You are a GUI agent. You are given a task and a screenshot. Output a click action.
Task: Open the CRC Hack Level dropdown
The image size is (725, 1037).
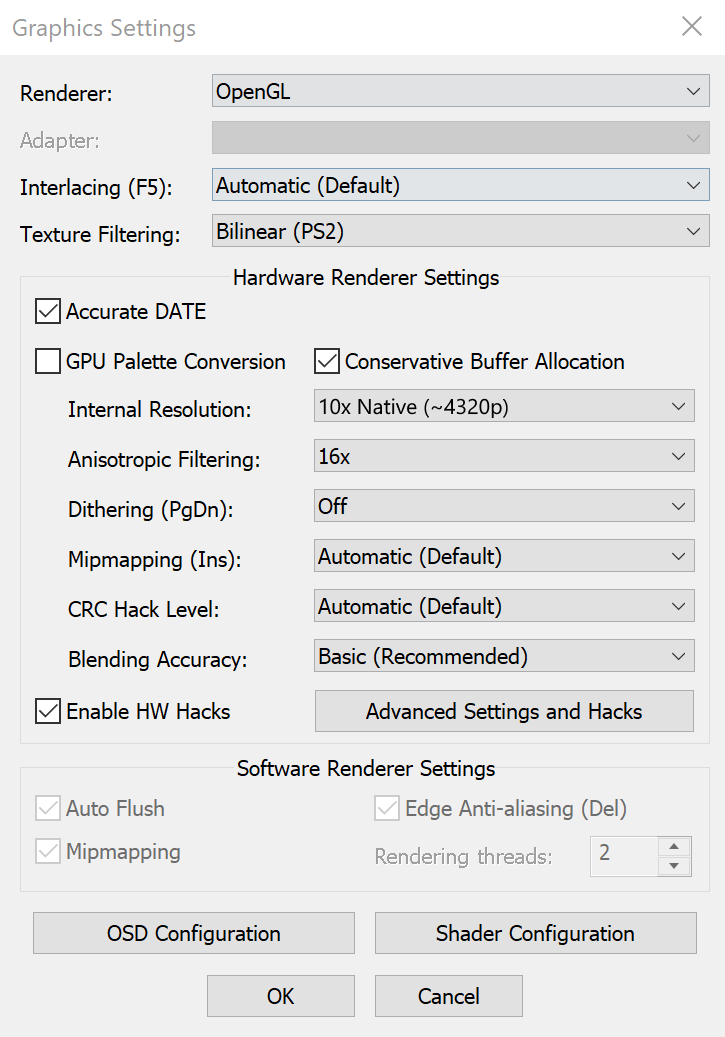point(503,606)
